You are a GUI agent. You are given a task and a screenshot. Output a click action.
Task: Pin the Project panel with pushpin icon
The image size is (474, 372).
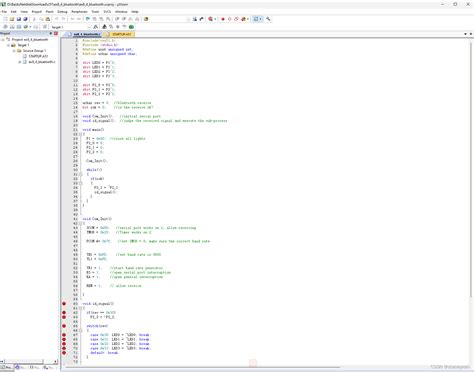click(51, 33)
